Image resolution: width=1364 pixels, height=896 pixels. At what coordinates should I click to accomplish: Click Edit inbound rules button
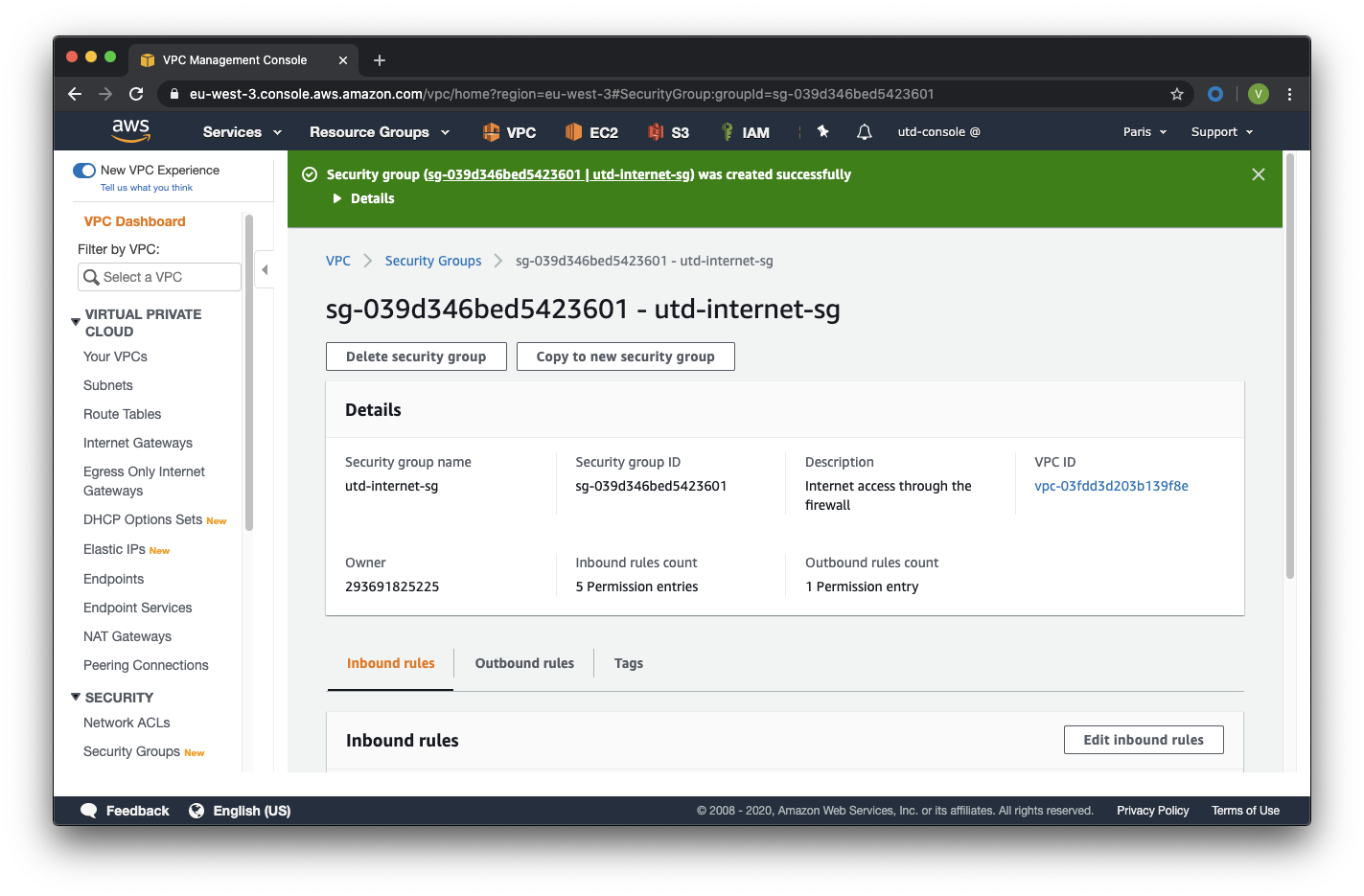point(1144,740)
